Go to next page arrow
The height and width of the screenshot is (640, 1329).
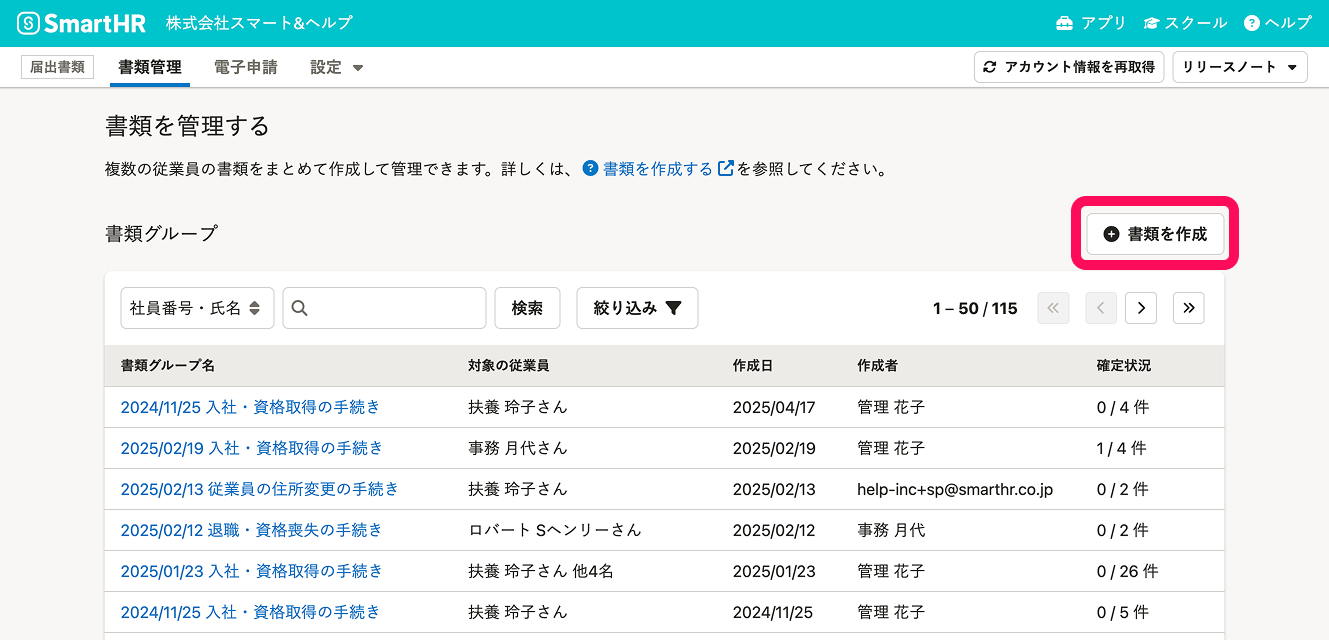pyautogui.click(x=1141, y=308)
